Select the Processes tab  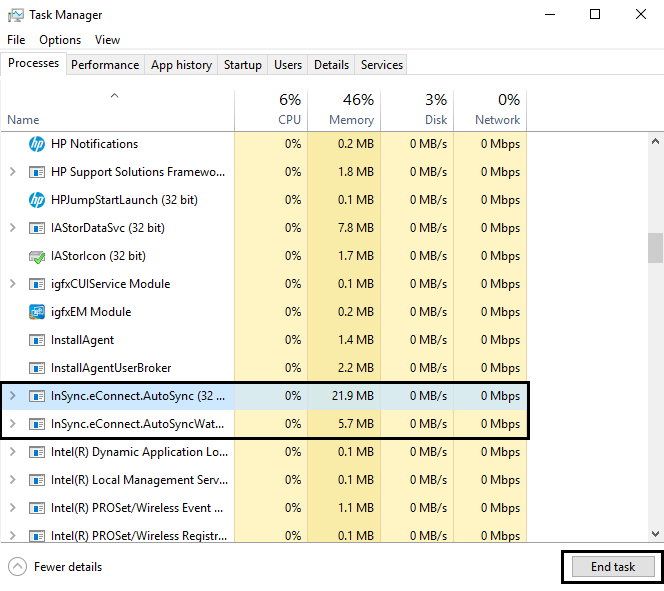tap(33, 64)
